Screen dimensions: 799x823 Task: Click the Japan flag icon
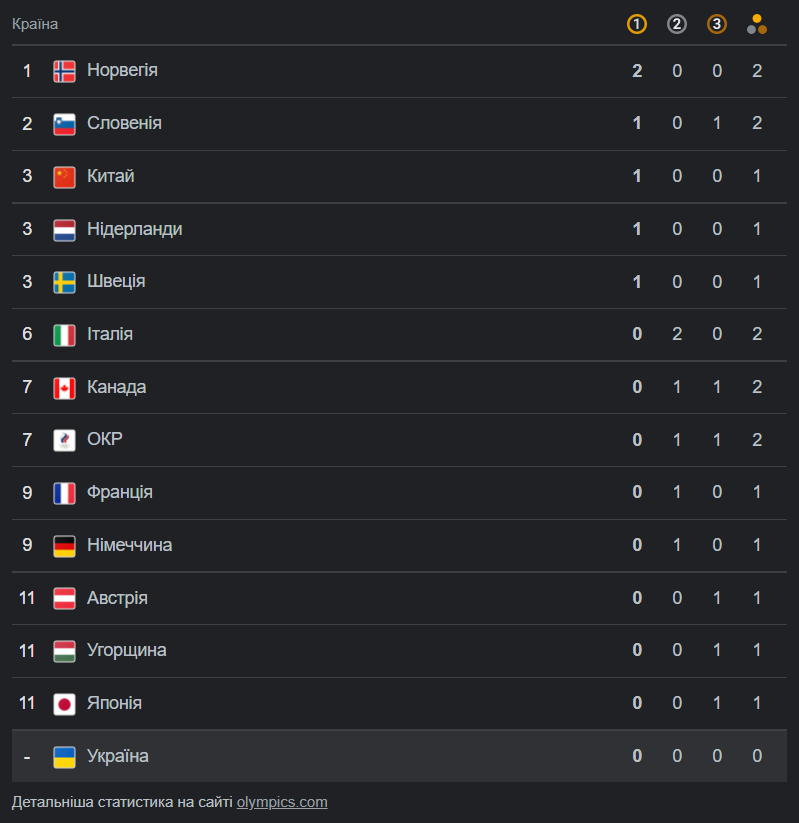point(64,704)
